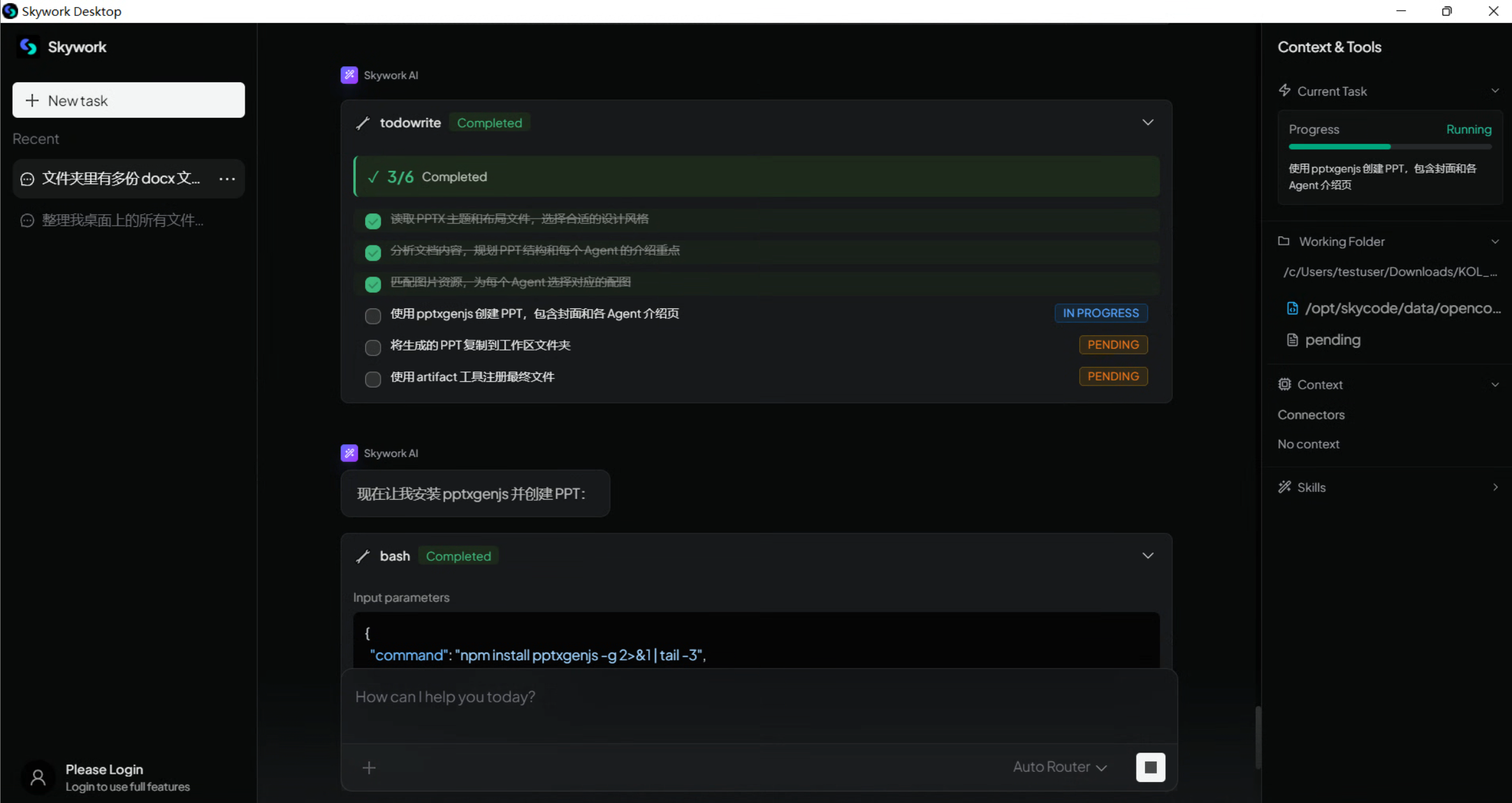Collapse the bash tool card chevron
Viewport: 1512px width, 803px height.
[1147, 556]
